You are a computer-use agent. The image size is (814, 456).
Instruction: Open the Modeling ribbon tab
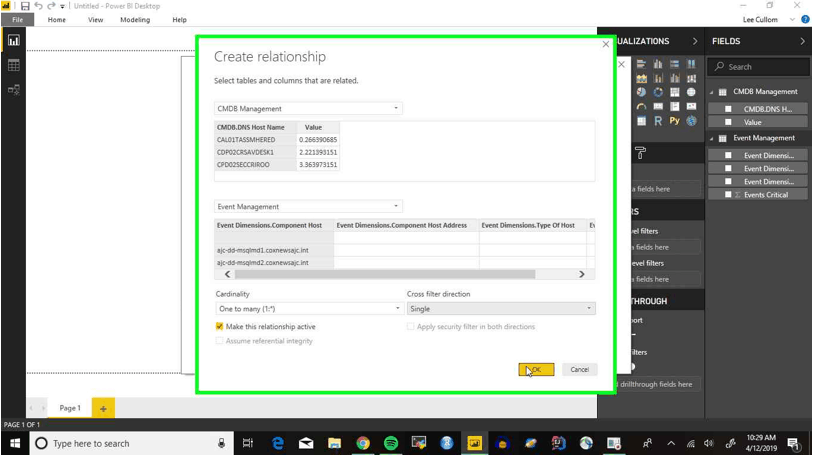[135, 20]
